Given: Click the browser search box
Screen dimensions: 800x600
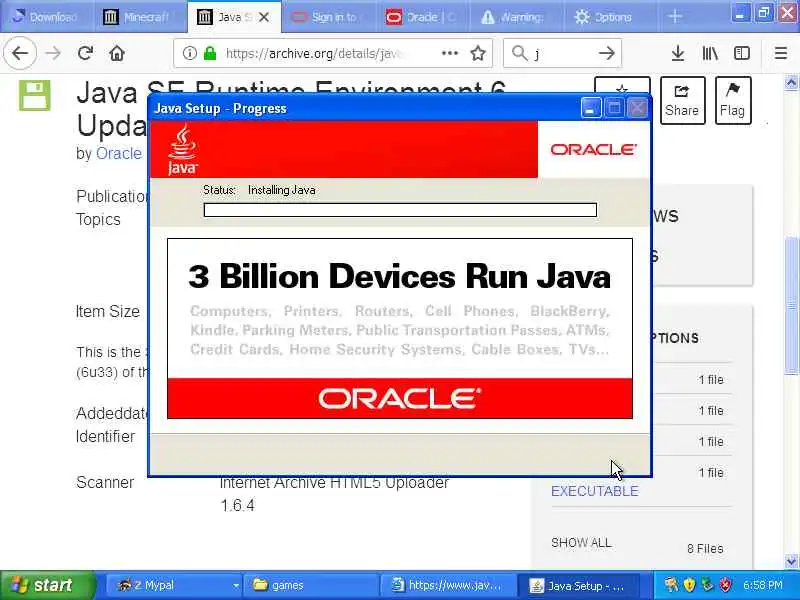Looking at the screenshot, I should pyautogui.click(x=562, y=53).
